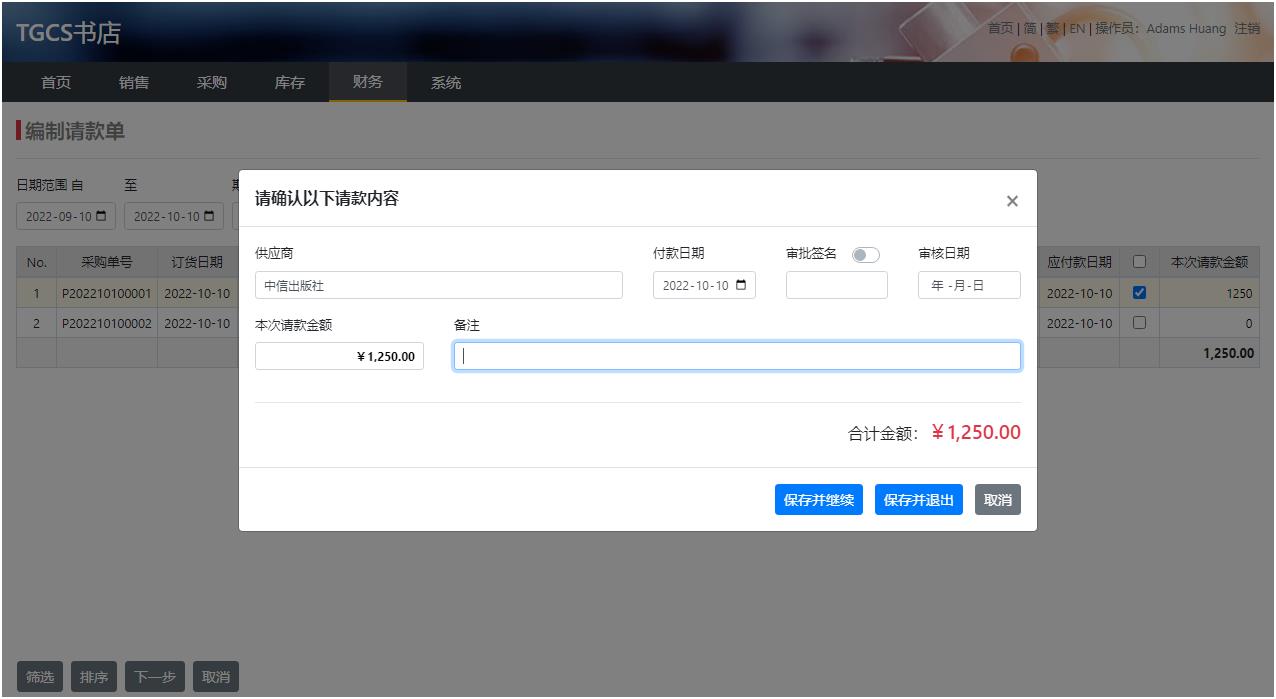Tick the select-all checkbox in table header

(1139, 262)
